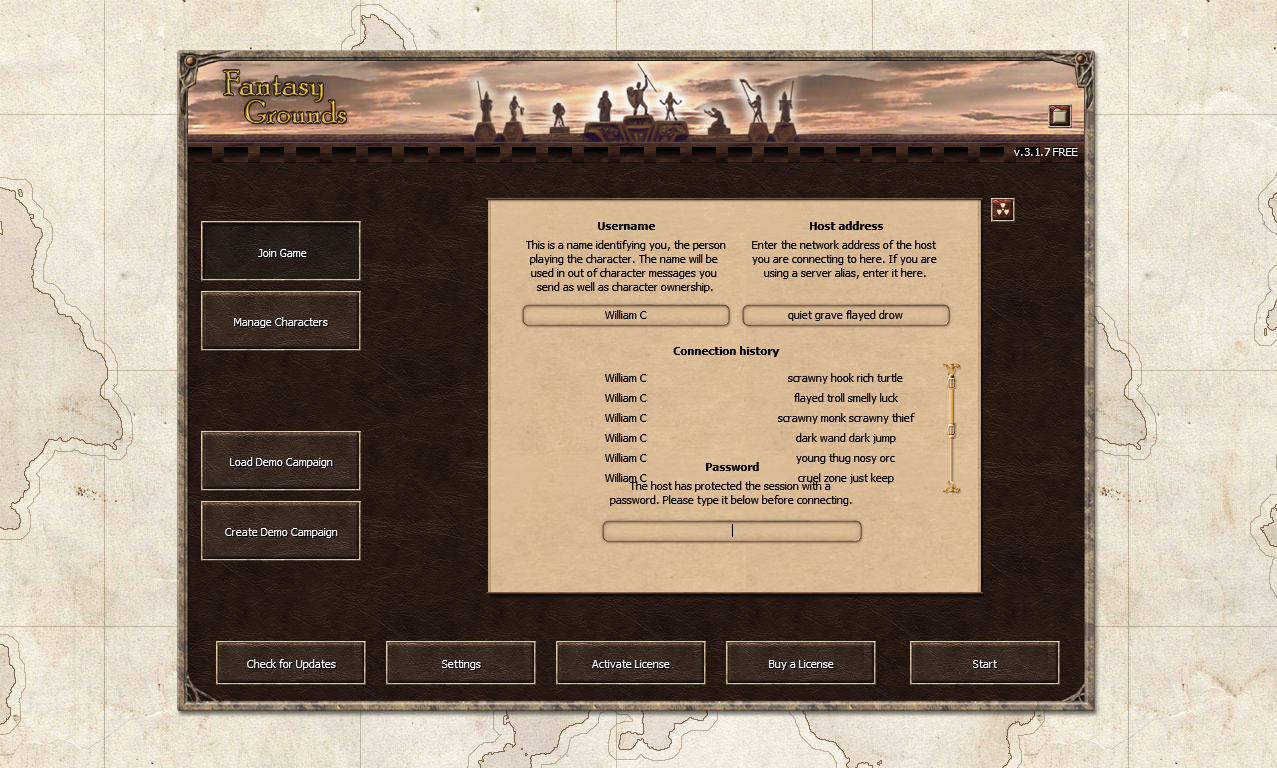The image size is (1277, 768).
Task: Select history entry scrawny monk scrawny thief
Action: pos(846,418)
